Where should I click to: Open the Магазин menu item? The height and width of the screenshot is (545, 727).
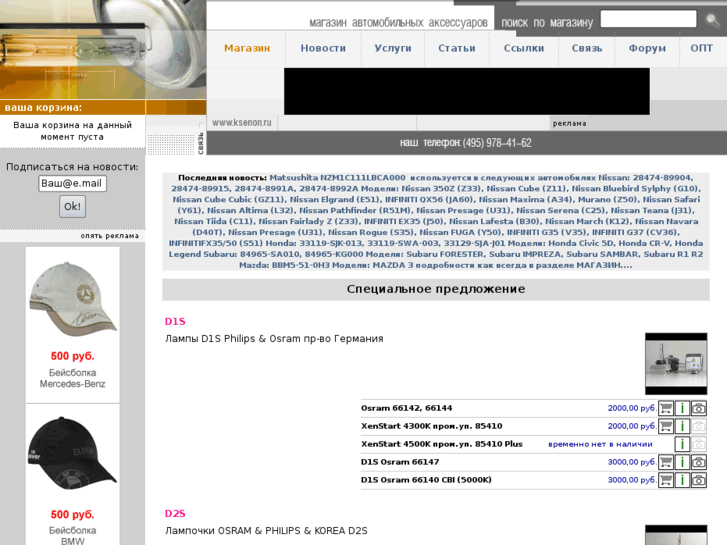click(x=247, y=48)
